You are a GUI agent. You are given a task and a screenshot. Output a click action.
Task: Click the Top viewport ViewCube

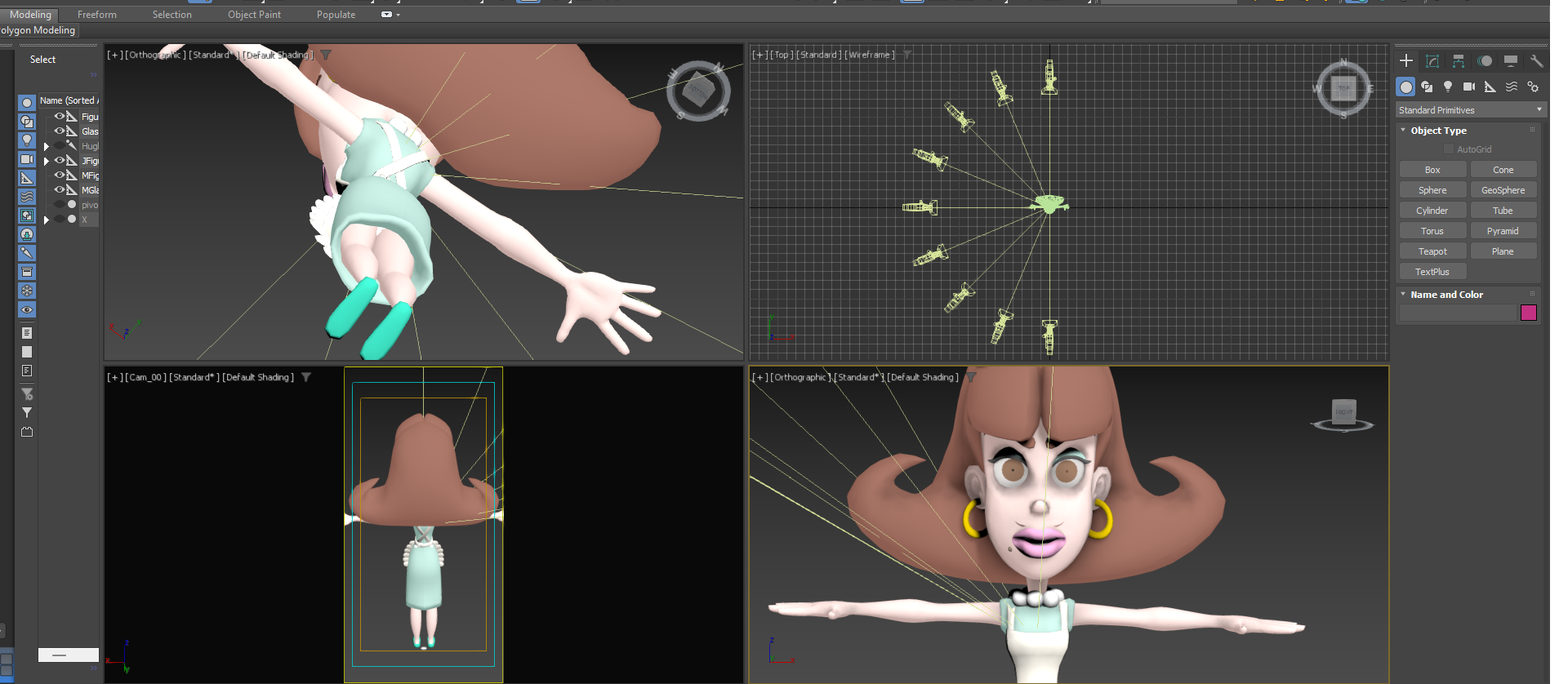pyautogui.click(x=1343, y=88)
